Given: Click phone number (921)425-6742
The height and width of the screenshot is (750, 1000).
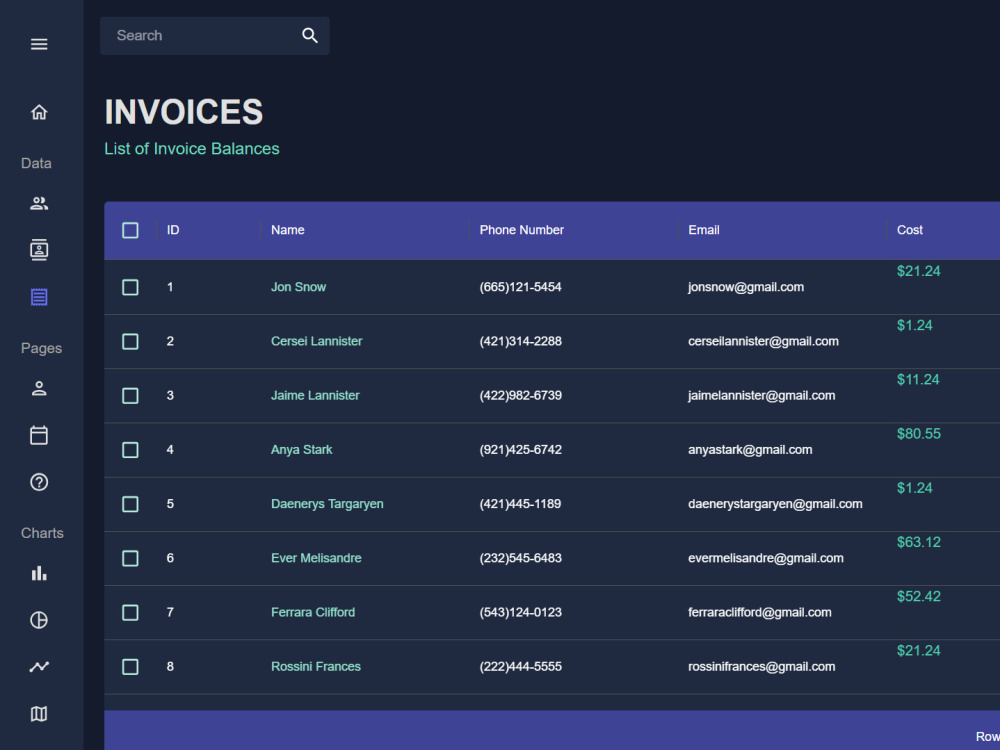Looking at the screenshot, I should coord(520,450).
